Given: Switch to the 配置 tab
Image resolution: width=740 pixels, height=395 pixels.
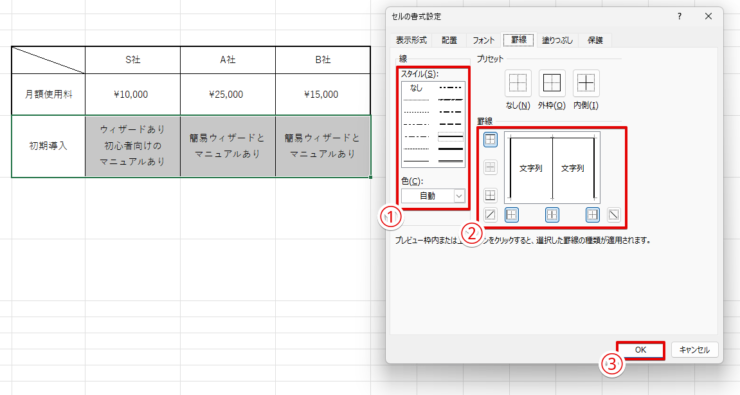Looking at the screenshot, I should coord(449,40).
